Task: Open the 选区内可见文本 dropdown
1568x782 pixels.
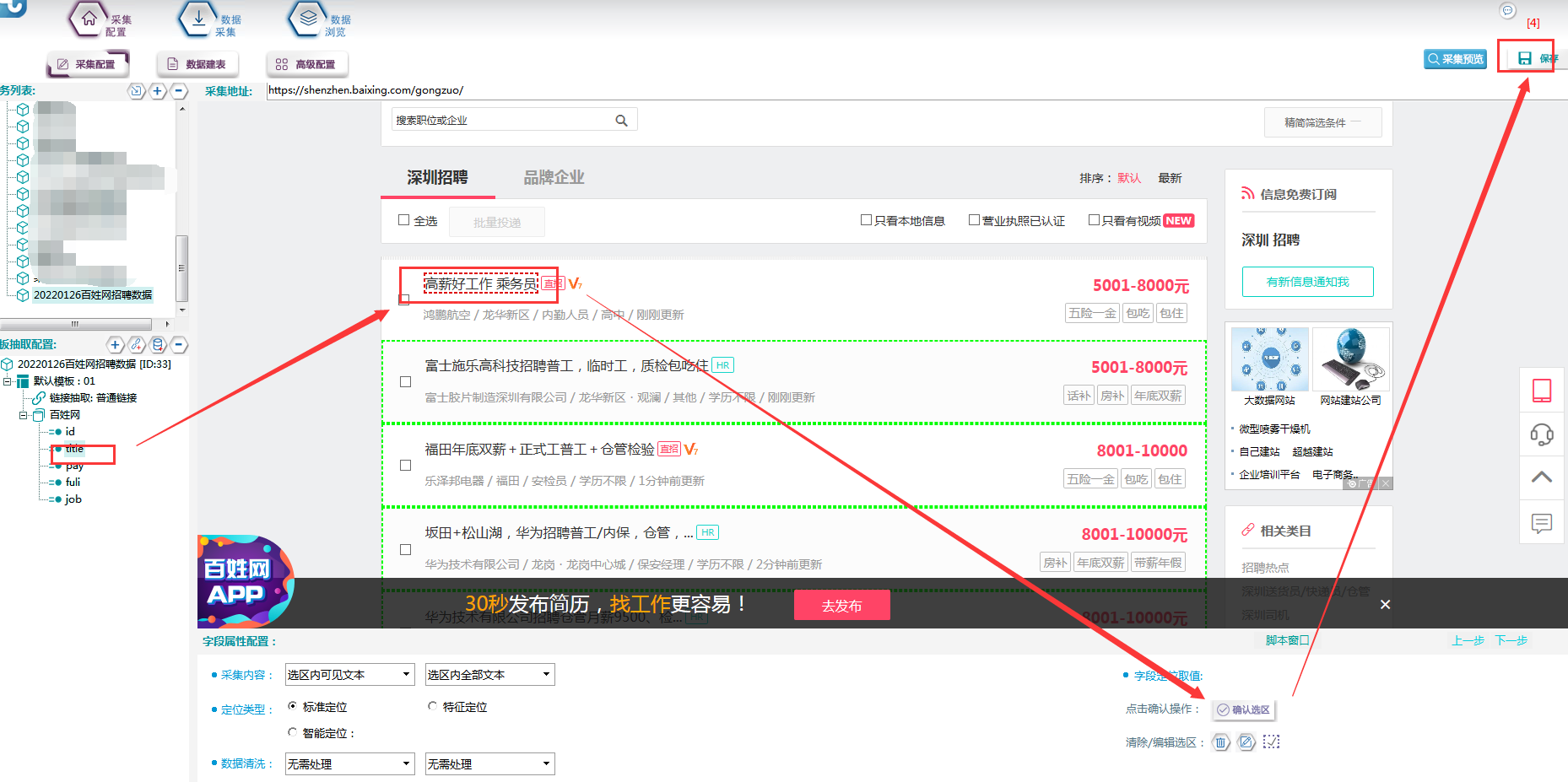Action: 349,674
